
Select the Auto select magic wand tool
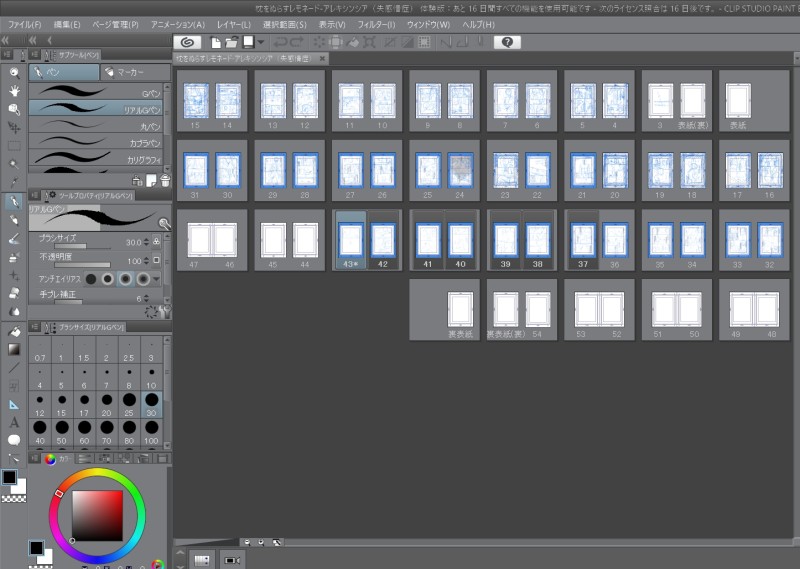coord(14,164)
